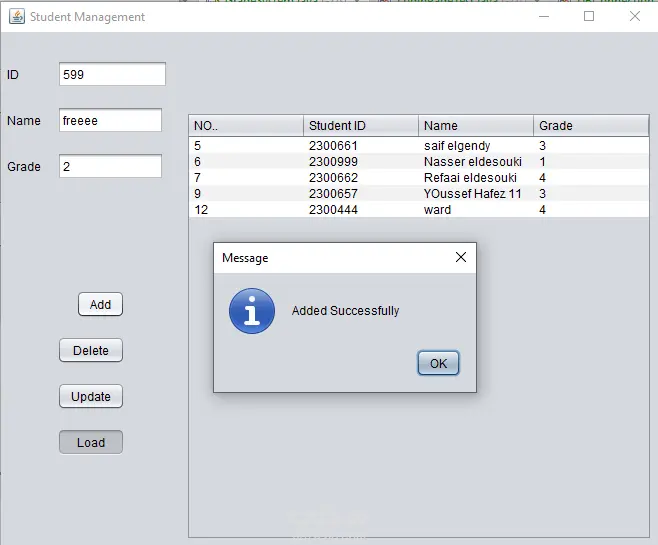Click Student ID cell 2300999
Image resolution: width=658 pixels, height=545 pixels.
(361, 162)
